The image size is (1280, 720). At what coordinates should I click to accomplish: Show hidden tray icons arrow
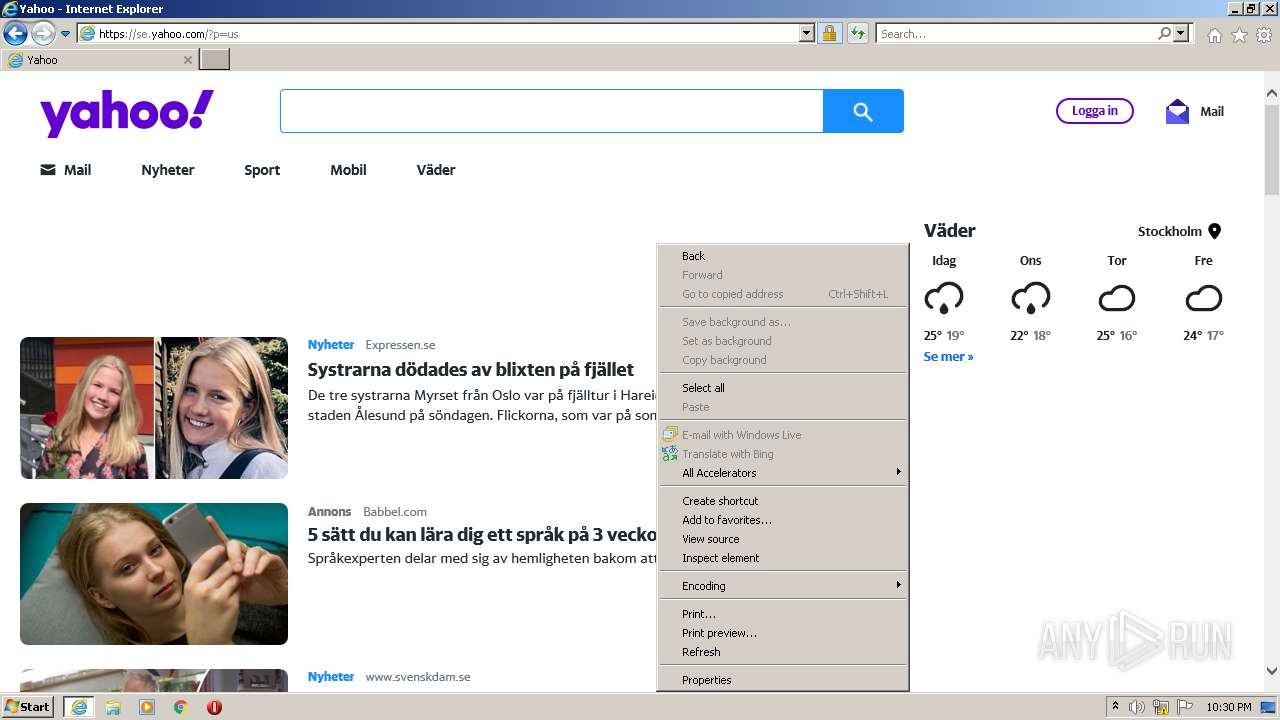coord(1114,707)
